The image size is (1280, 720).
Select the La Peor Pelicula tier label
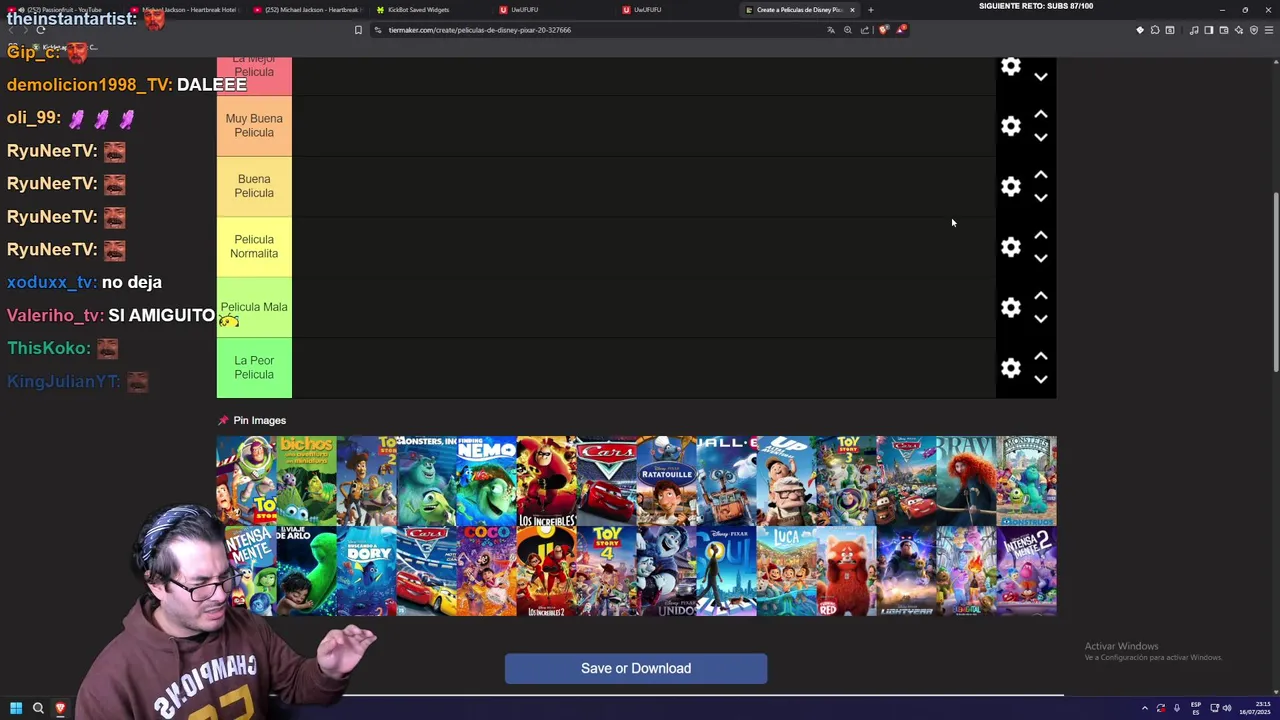(x=254, y=368)
